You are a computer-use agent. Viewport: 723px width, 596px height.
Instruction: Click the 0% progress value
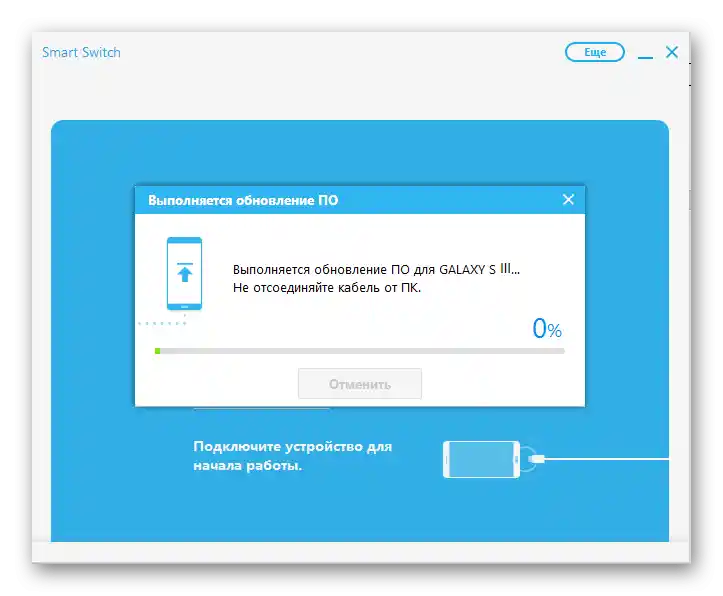(x=547, y=329)
